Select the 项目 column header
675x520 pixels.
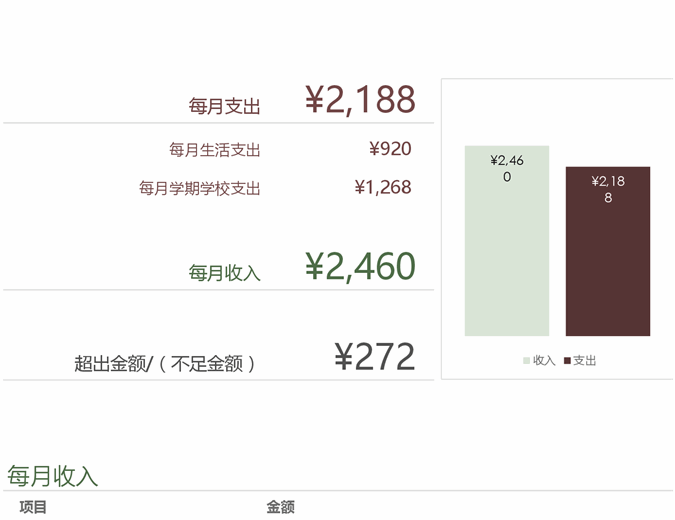point(33,508)
